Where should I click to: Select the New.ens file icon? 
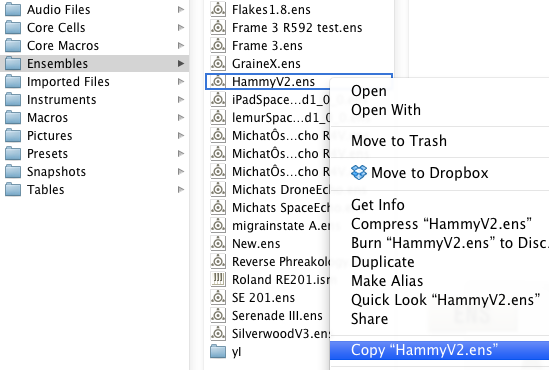tap(218, 243)
